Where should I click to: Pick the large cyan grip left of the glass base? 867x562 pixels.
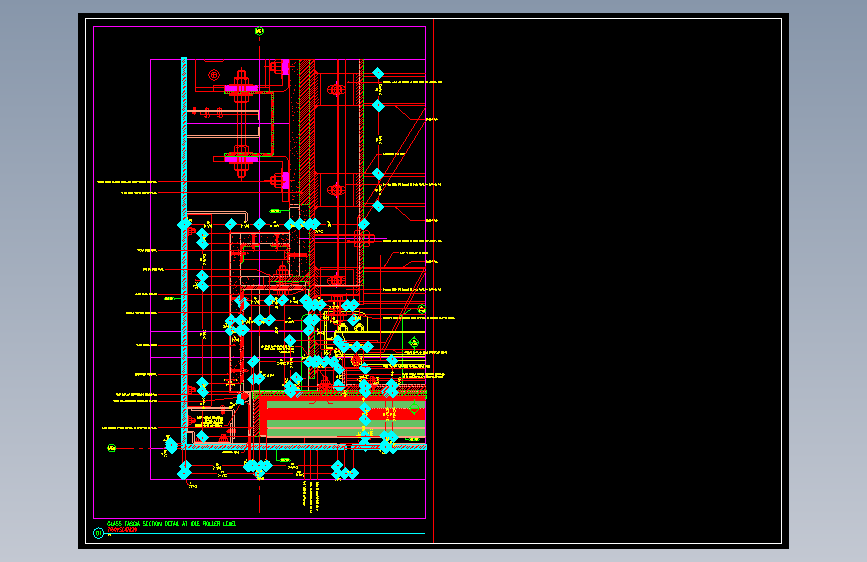tap(171, 445)
